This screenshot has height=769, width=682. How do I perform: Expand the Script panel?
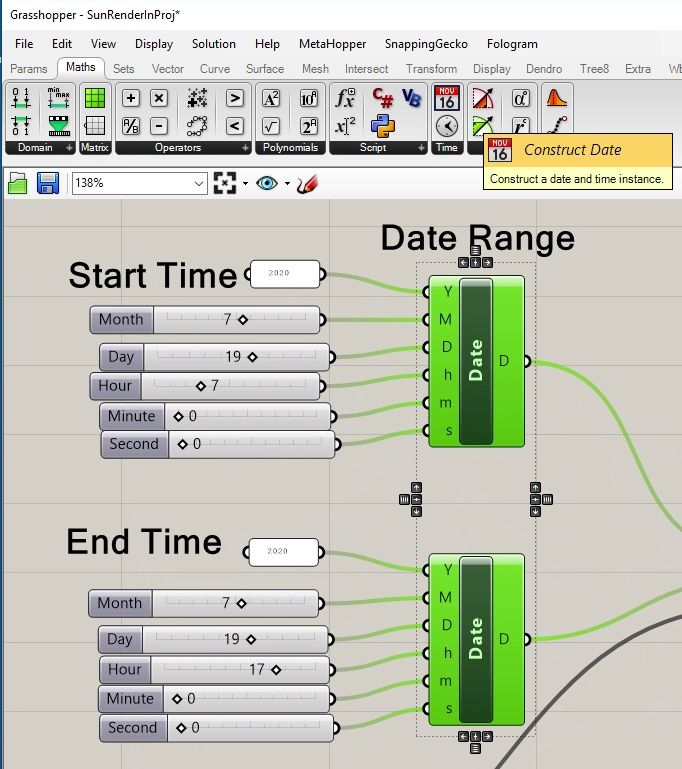[421, 148]
